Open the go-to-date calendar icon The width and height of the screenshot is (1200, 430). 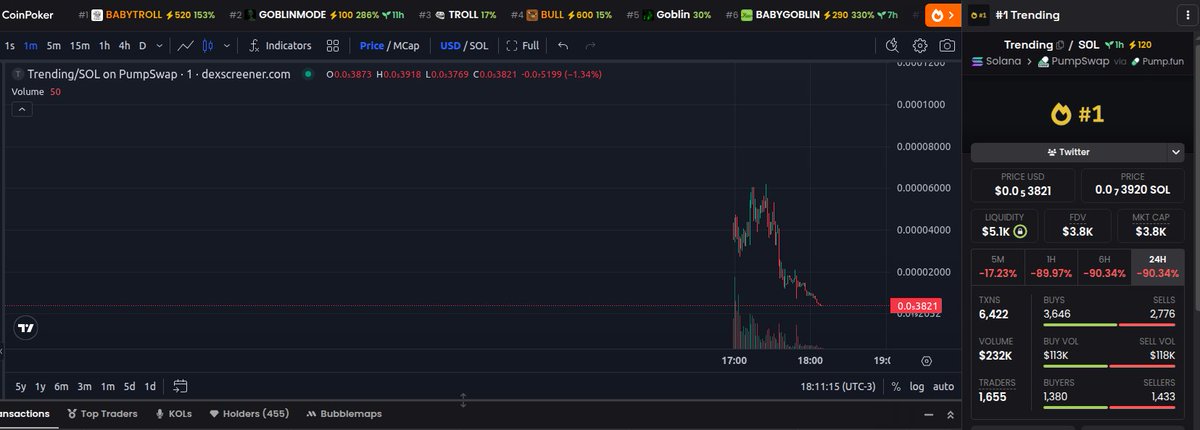tap(180, 386)
